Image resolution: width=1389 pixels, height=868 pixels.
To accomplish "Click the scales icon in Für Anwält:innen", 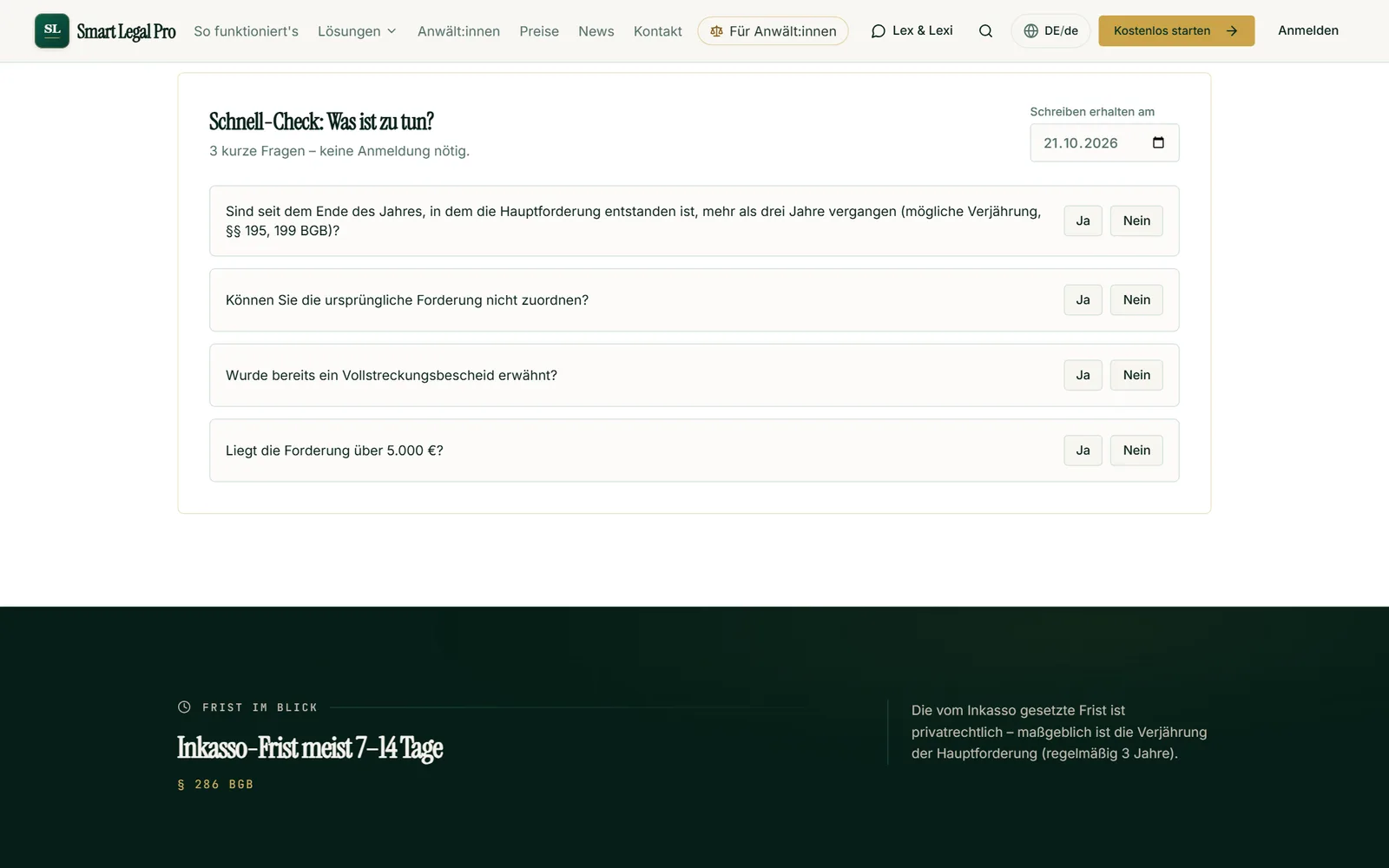I will (x=716, y=31).
